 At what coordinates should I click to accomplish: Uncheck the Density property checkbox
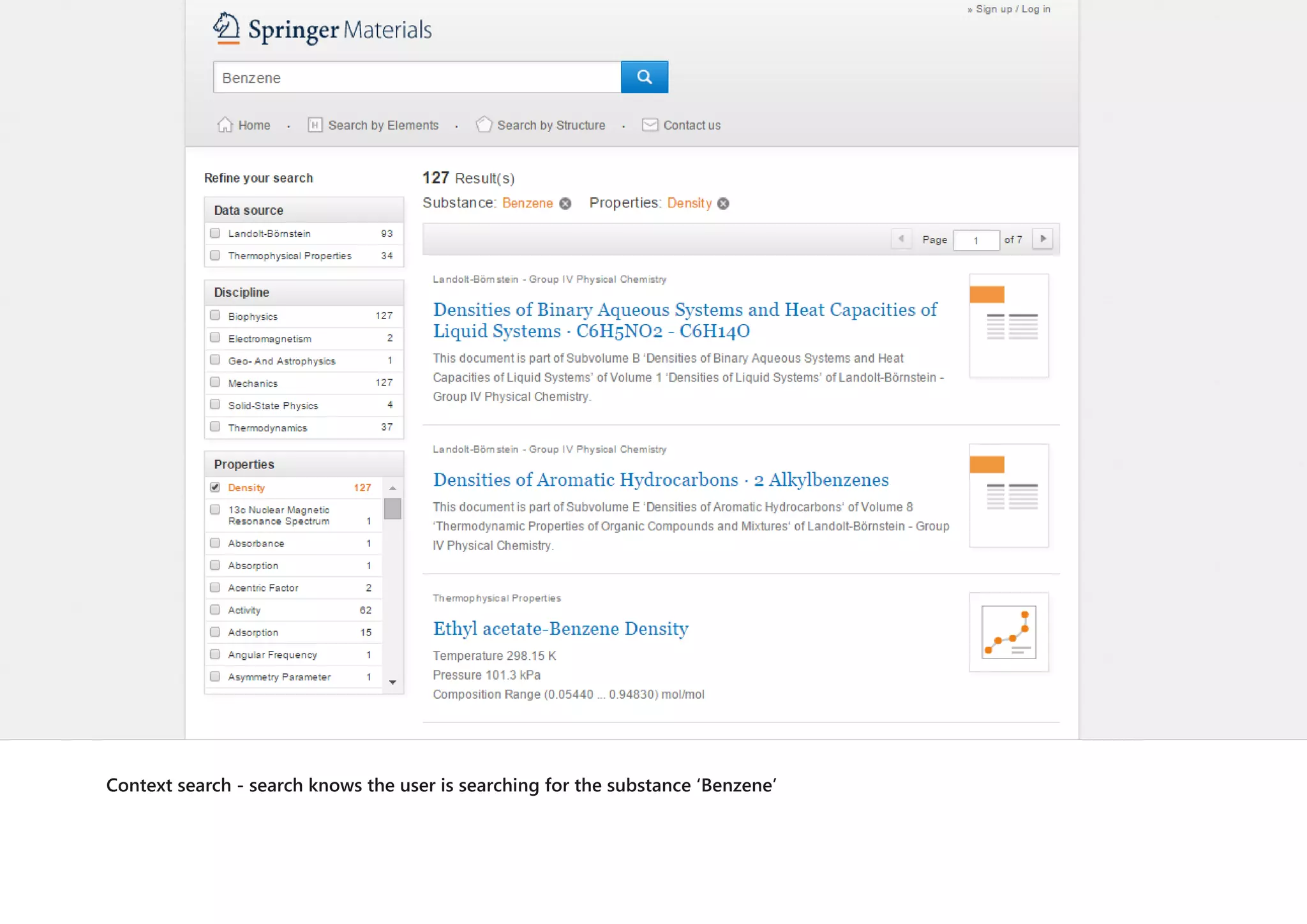(215, 488)
